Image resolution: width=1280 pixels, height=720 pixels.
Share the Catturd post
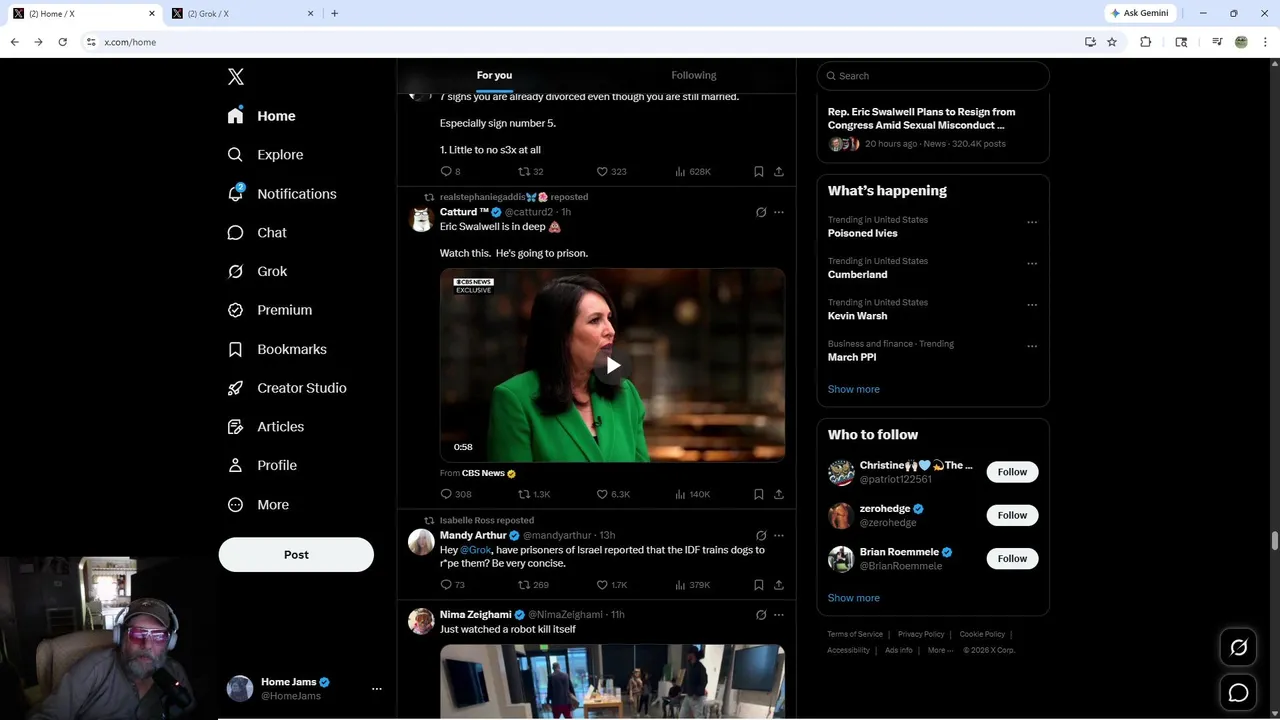(779, 494)
